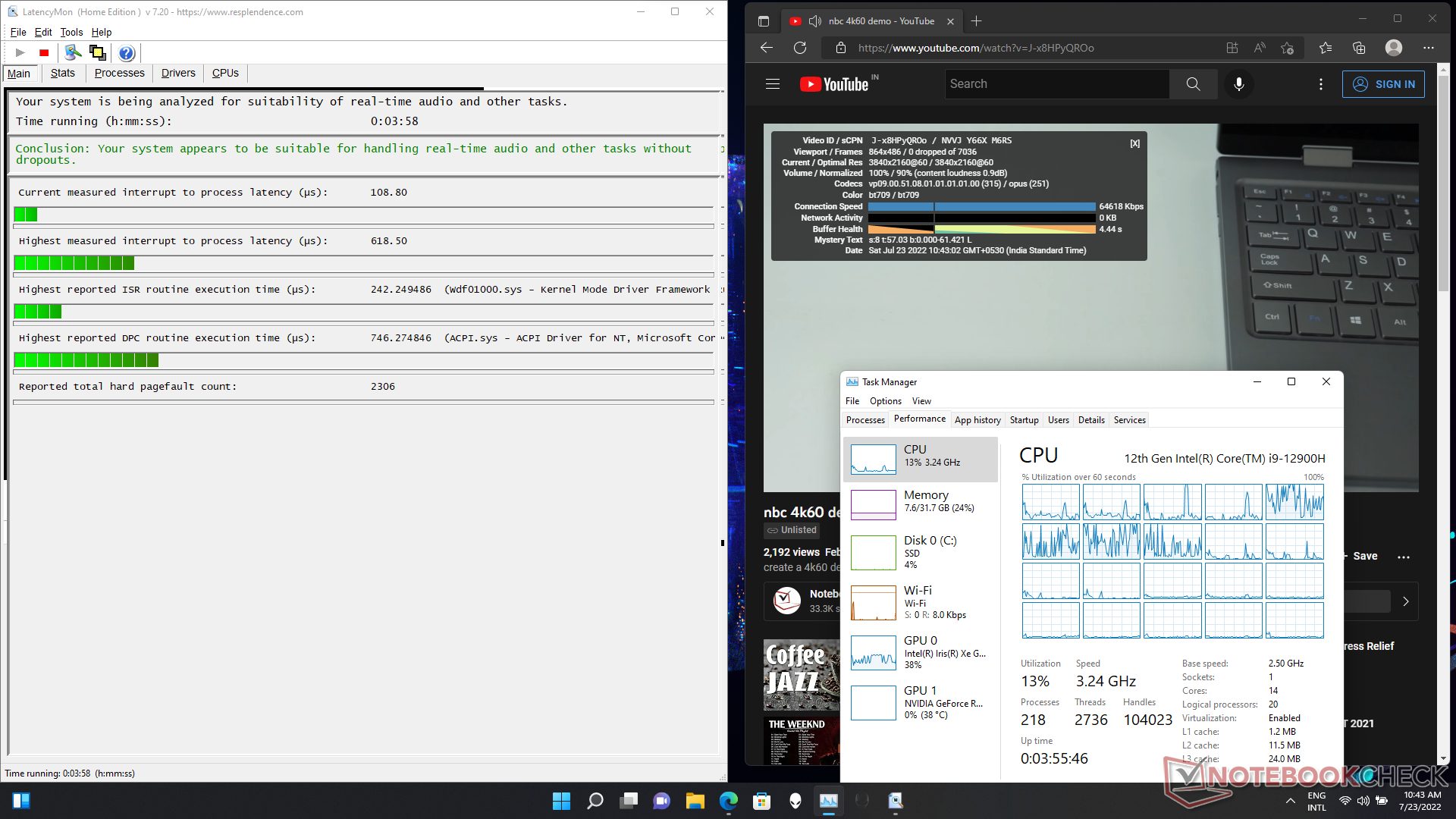Open LatencyMon Tools menu
This screenshot has width=1456, height=819.
click(71, 32)
